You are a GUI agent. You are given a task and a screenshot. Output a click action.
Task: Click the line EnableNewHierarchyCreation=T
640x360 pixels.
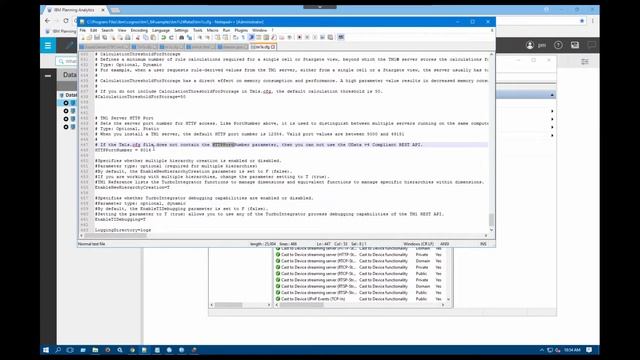point(132,187)
